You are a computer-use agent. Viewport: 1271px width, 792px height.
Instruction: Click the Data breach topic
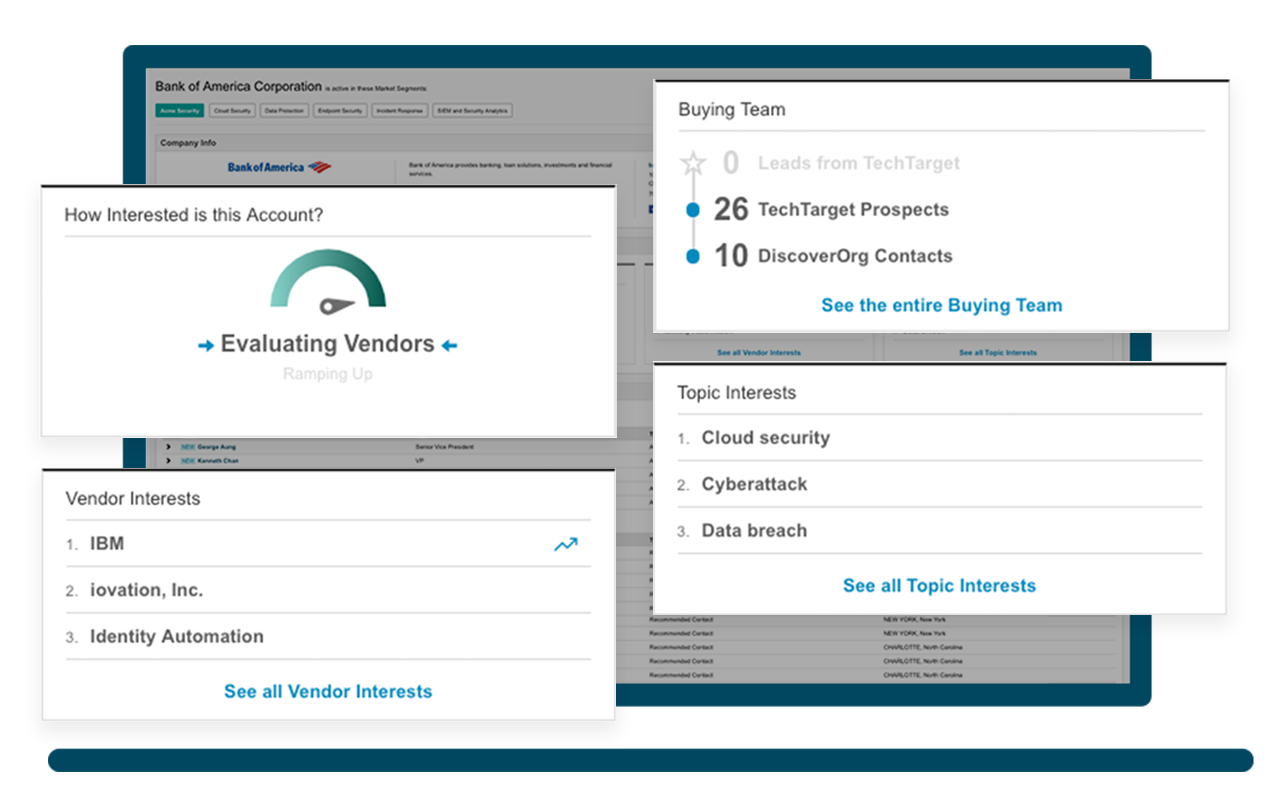pyautogui.click(x=754, y=530)
